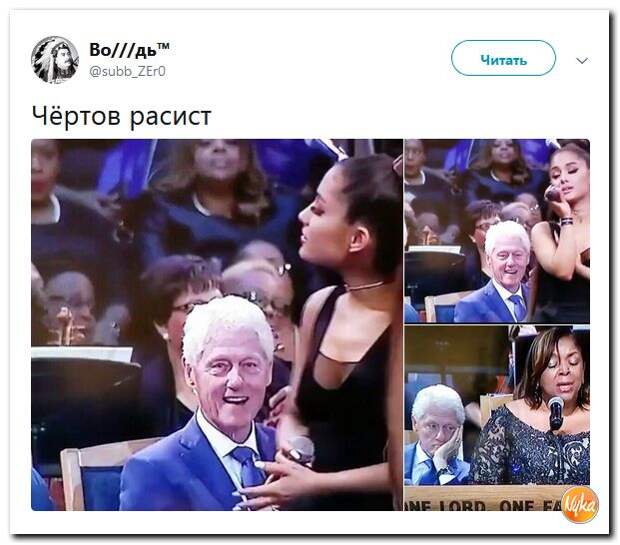Image resolution: width=620 pixels, height=545 pixels.
Task: Click the orange Nyka watermark logo
Action: (580, 505)
